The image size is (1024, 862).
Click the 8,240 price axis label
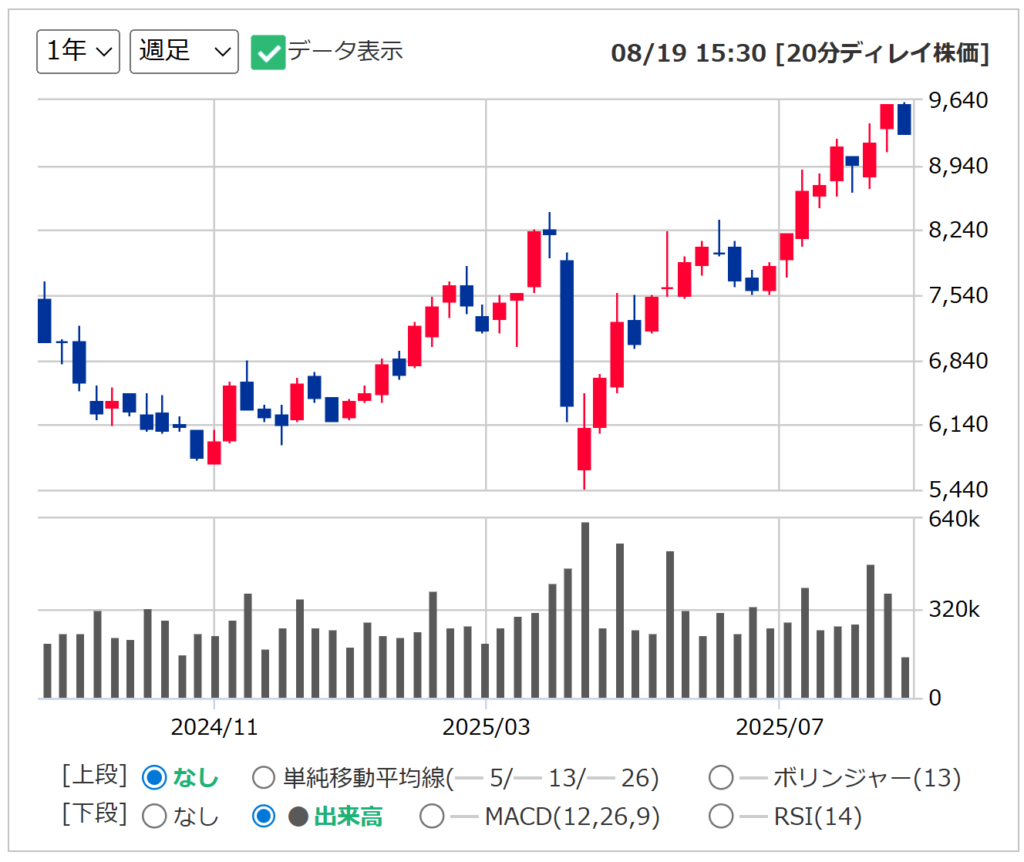pos(958,230)
